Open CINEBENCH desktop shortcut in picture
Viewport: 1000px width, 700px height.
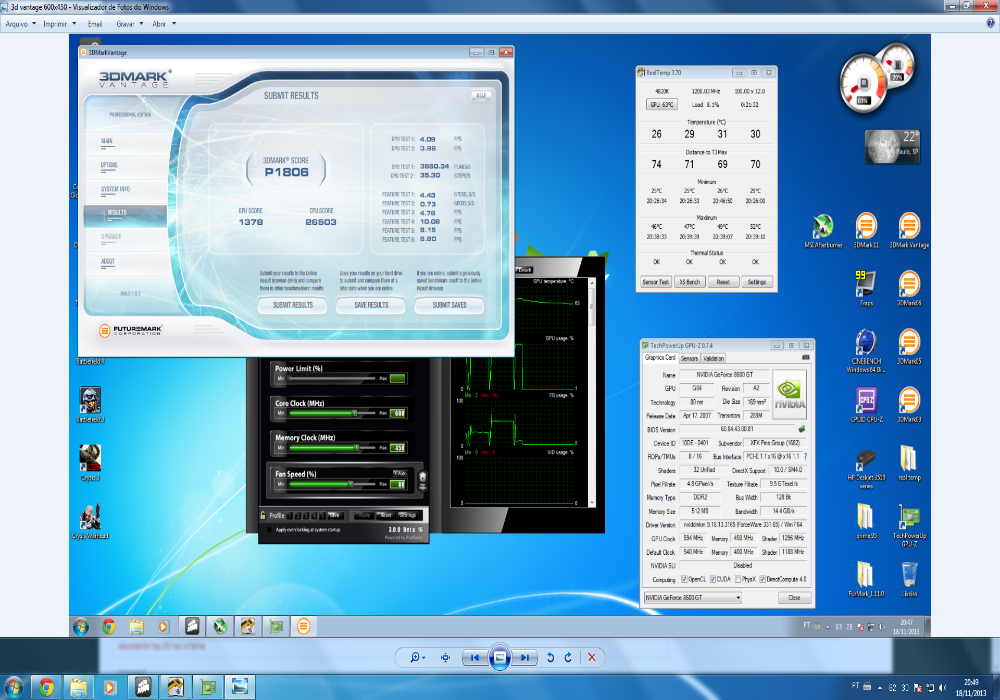[866, 351]
